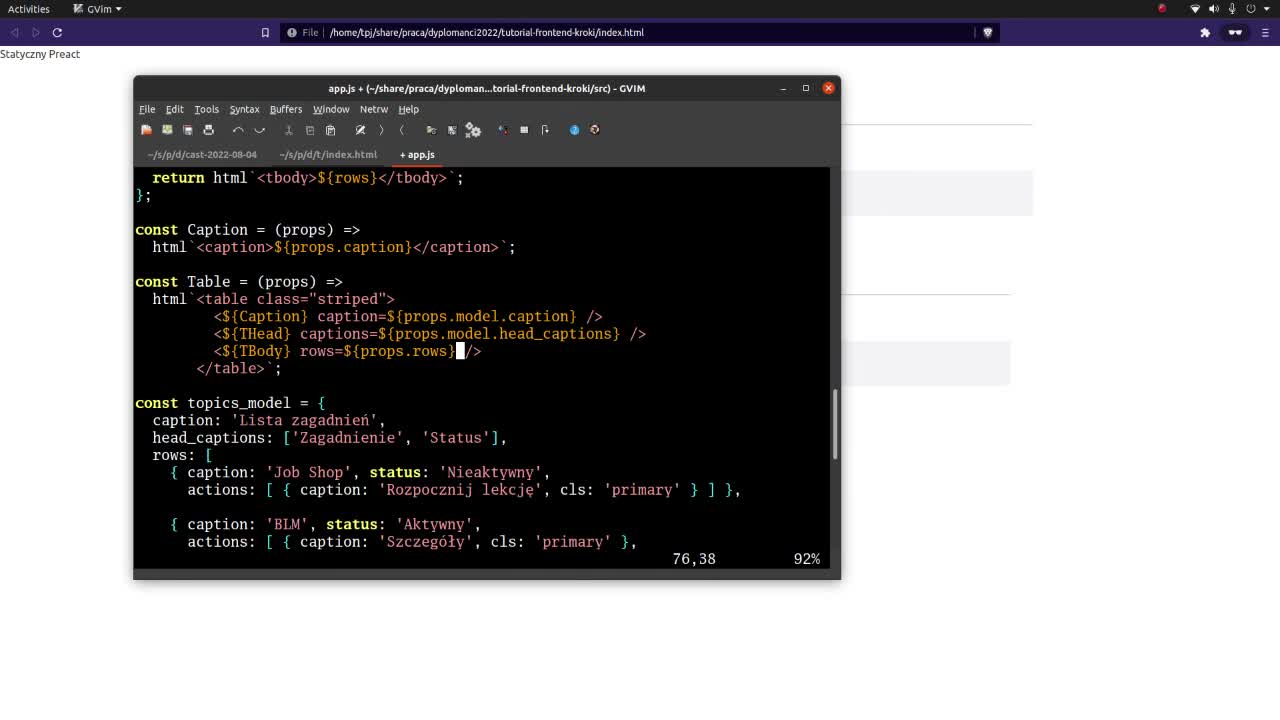
Task: Save the current Vim session
Action: click(x=452, y=130)
